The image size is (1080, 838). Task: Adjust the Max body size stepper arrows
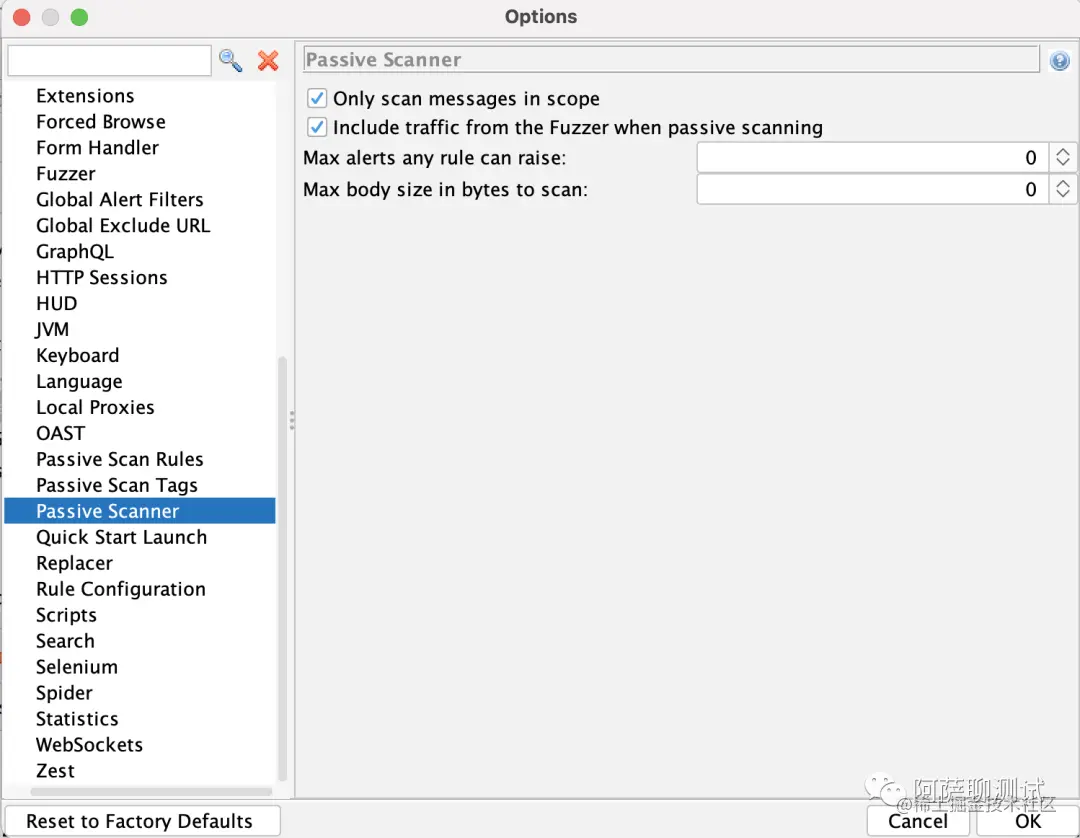[x=1063, y=189]
